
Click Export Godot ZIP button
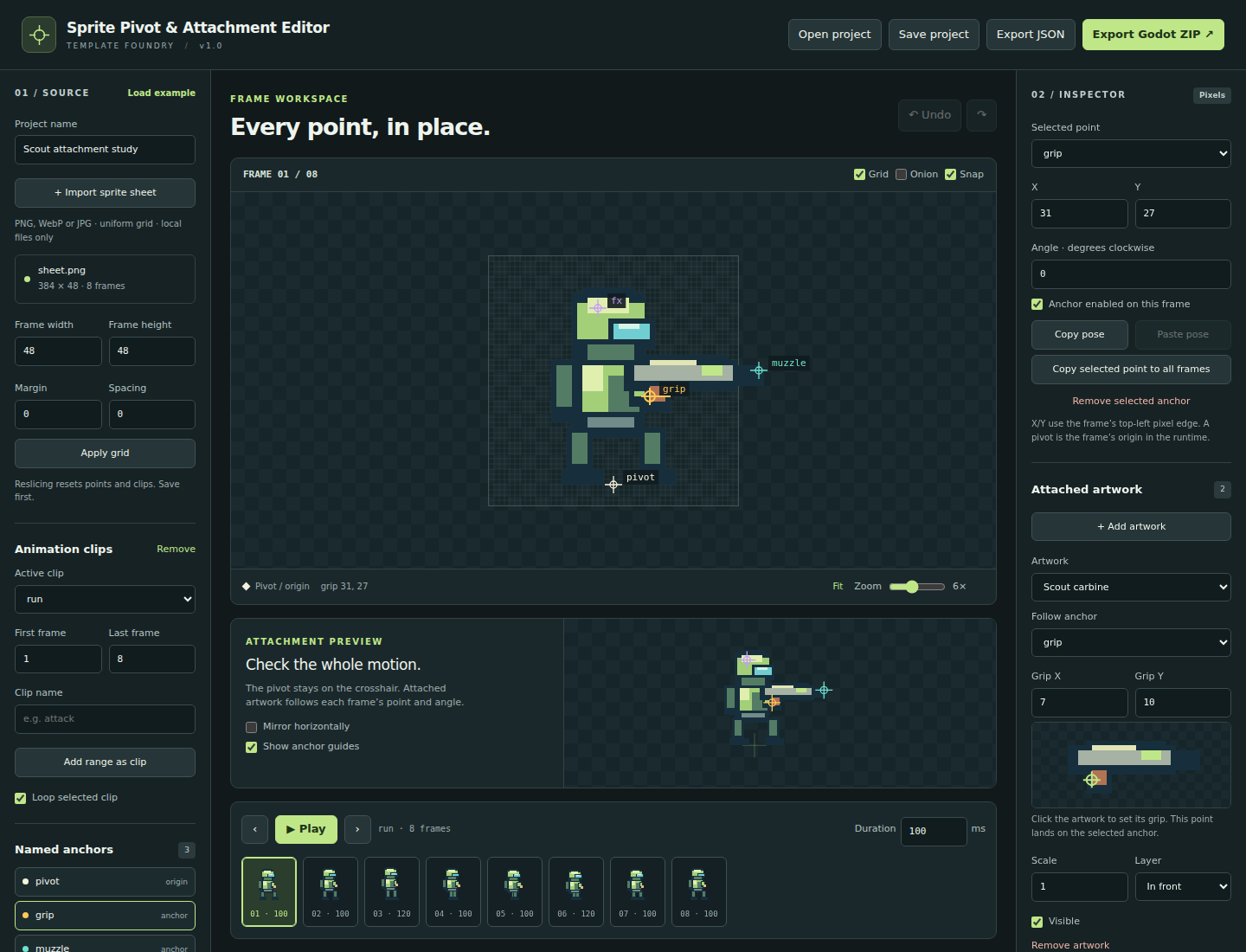point(1153,35)
